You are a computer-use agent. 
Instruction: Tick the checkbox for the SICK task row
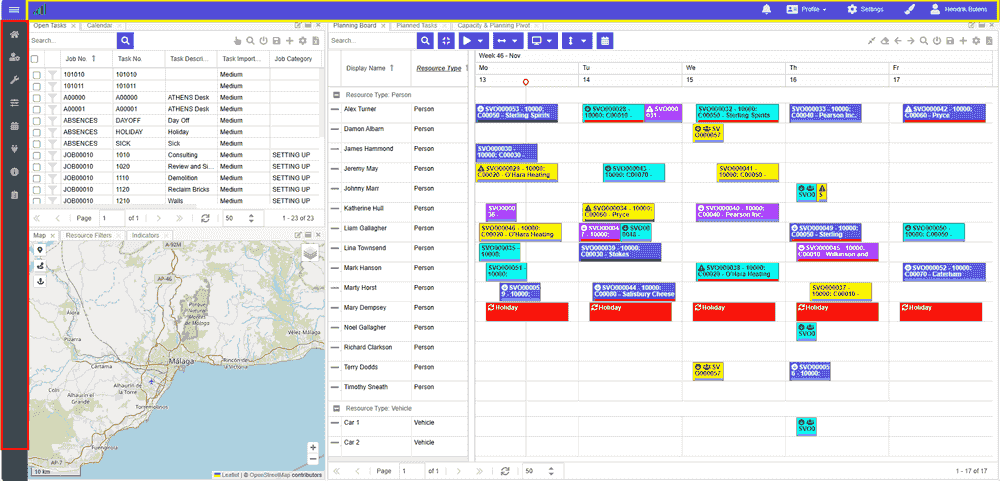(x=37, y=144)
